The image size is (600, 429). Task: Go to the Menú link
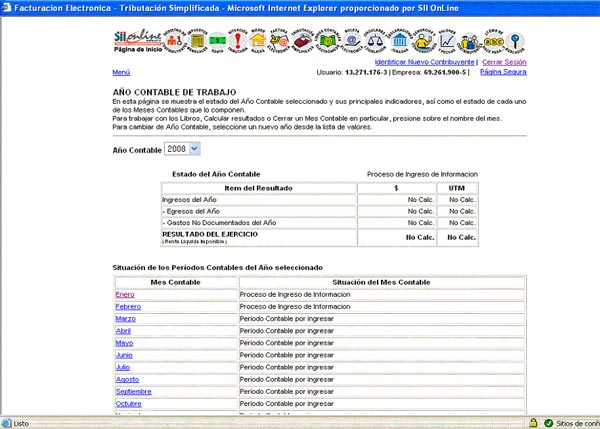(x=121, y=72)
